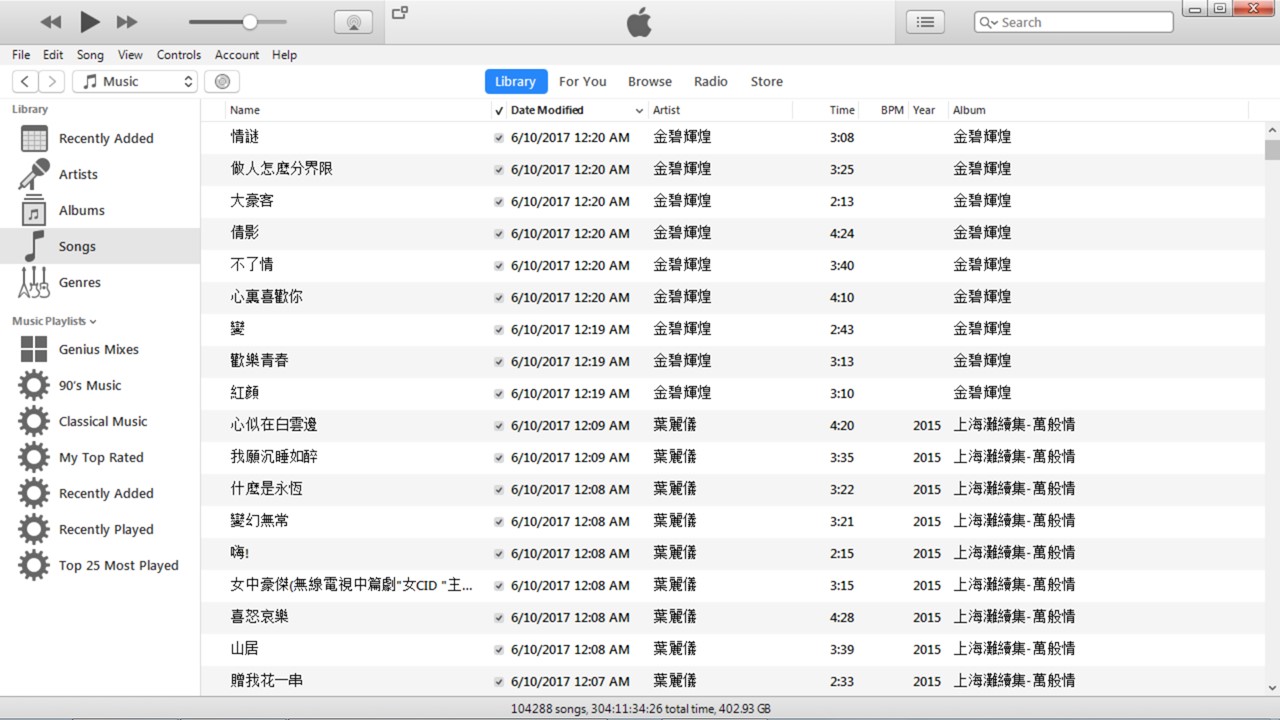Open the File menu
Image resolution: width=1280 pixels, height=720 pixels.
(x=21, y=55)
